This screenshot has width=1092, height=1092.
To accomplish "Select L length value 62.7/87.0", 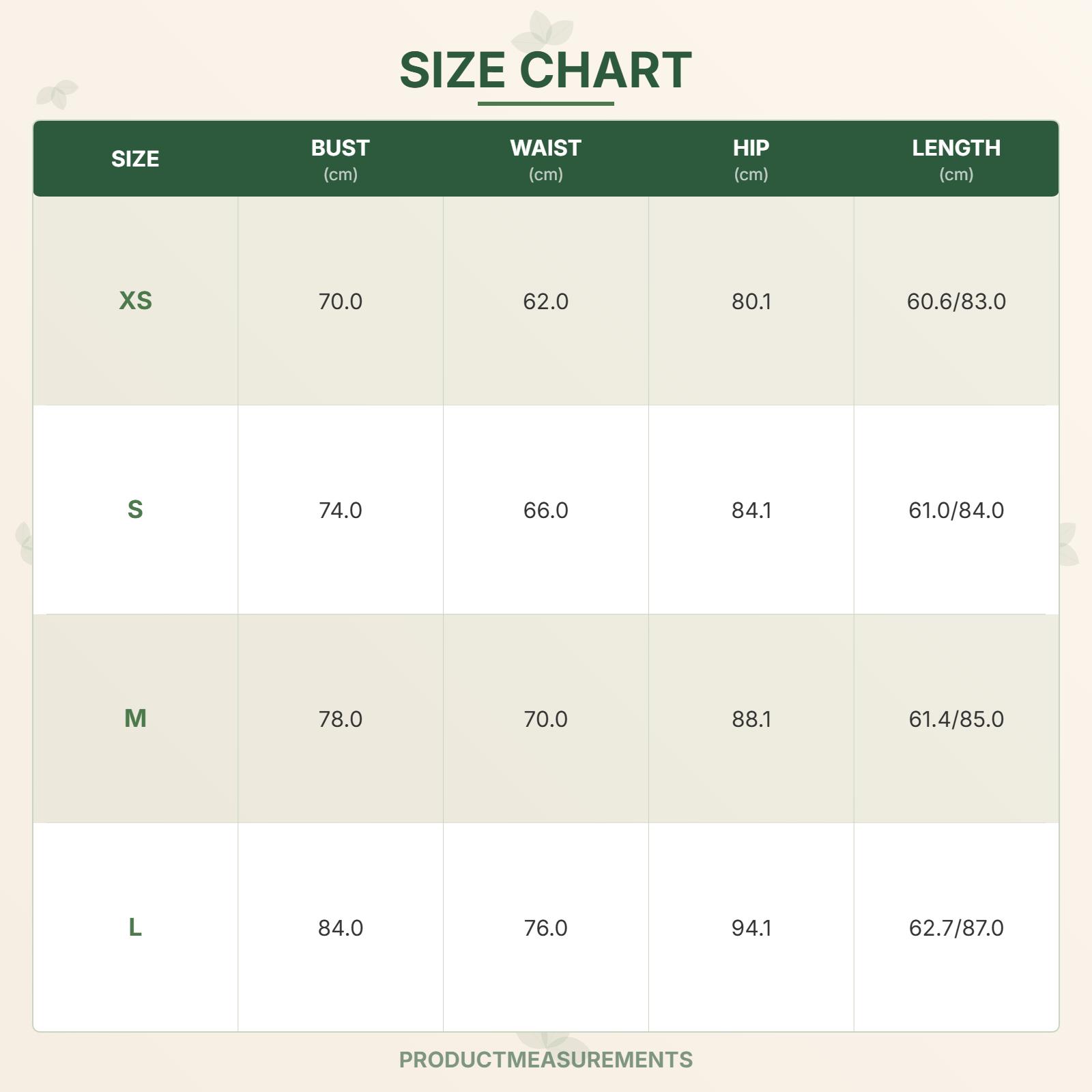I will (x=955, y=928).
